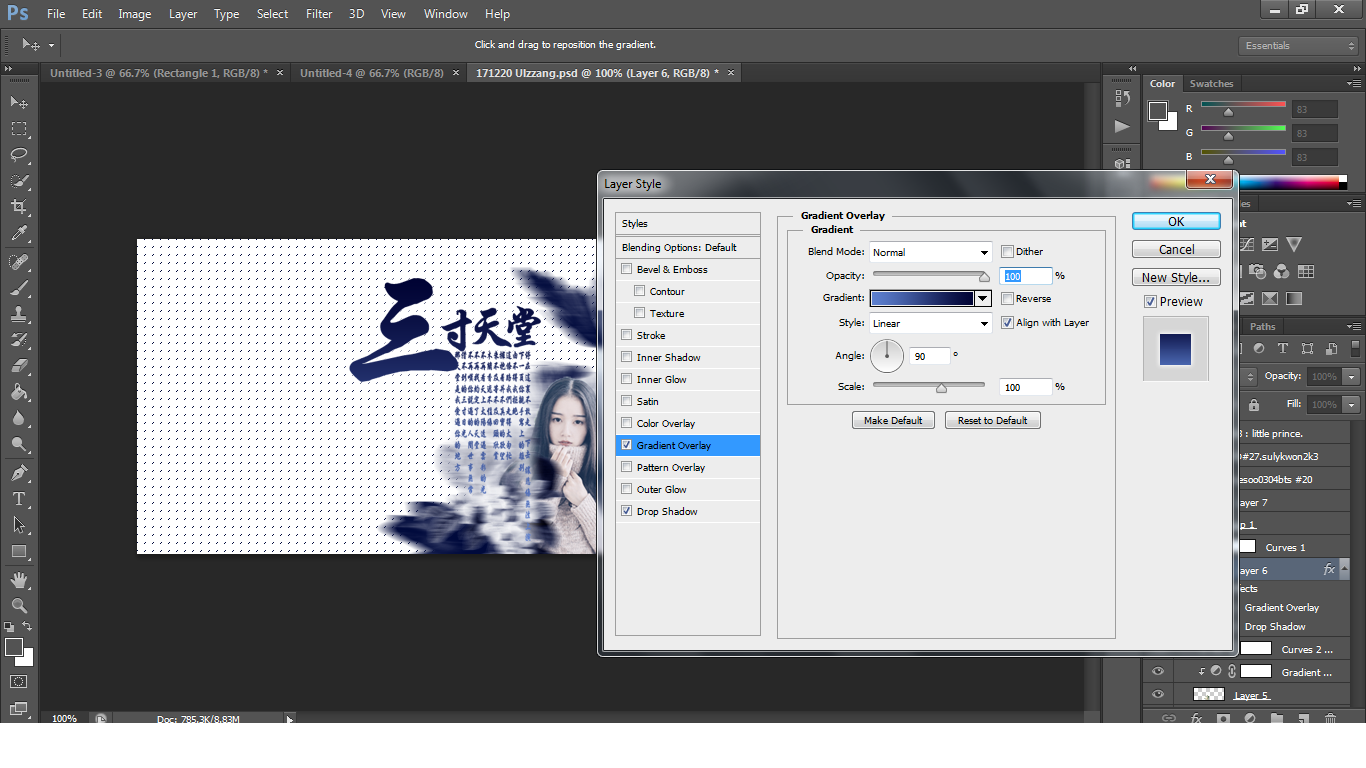Select the Lasso tool
Image resolution: width=1366 pixels, height=768 pixels.
coord(19,155)
